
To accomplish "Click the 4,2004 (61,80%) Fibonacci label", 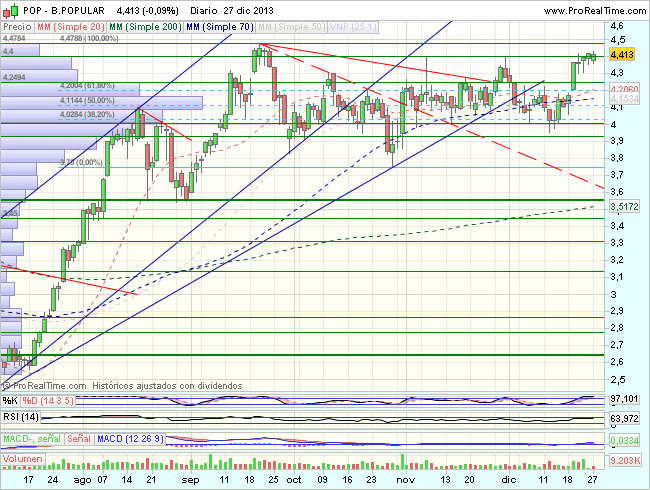I will (x=87, y=86).
